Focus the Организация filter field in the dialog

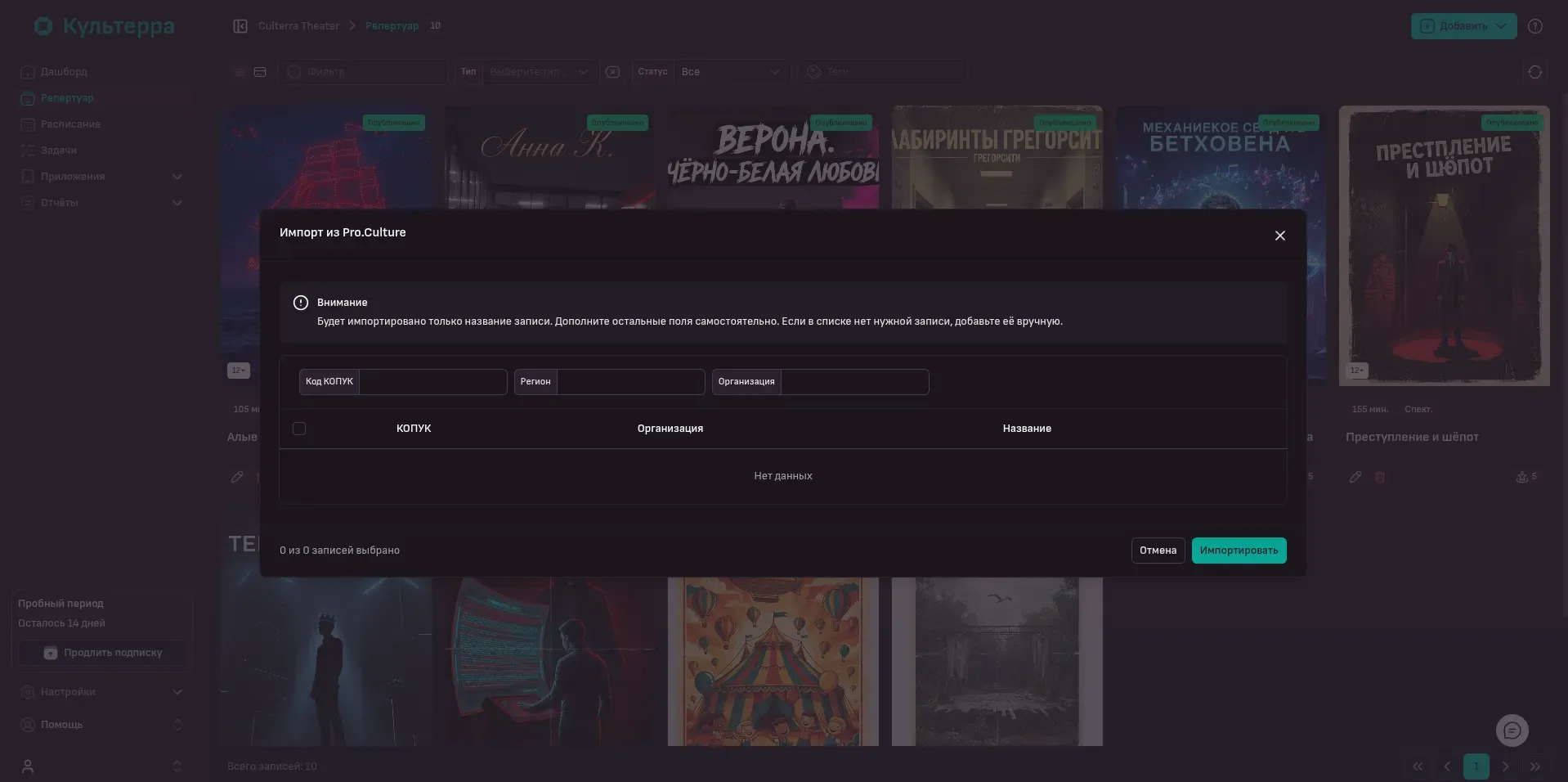click(x=854, y=382)
